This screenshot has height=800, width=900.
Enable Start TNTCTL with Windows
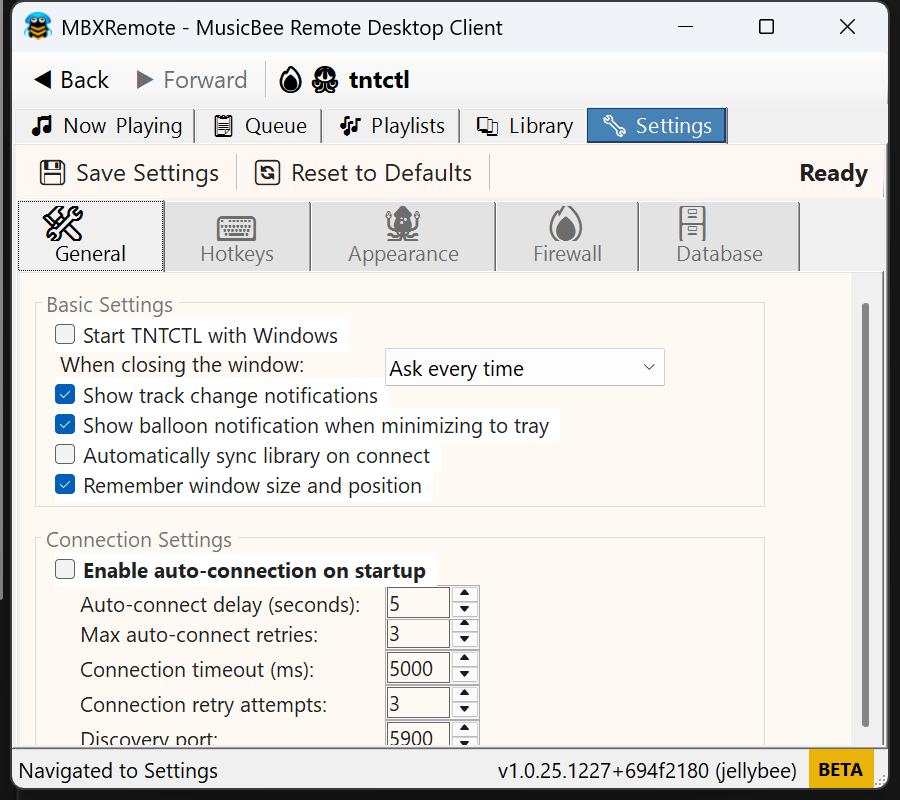point(65,335)
